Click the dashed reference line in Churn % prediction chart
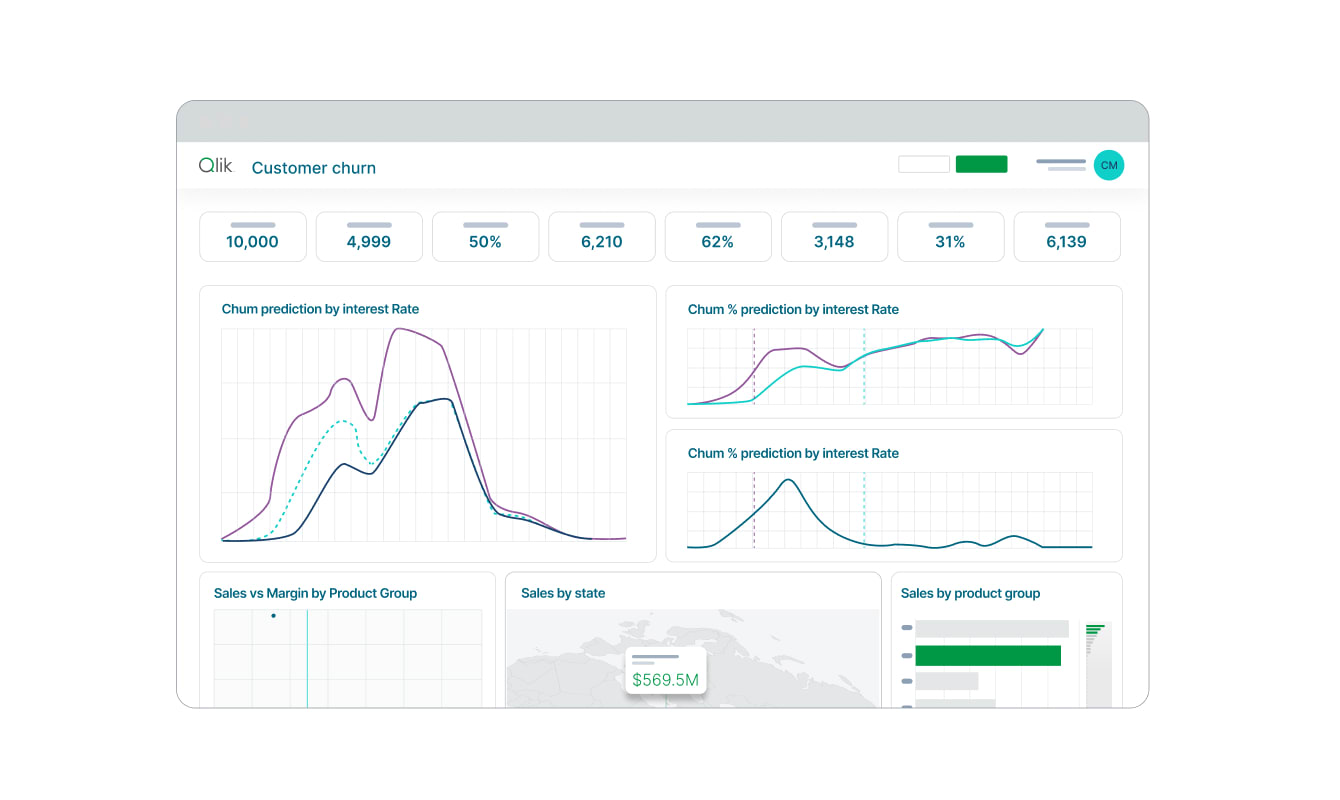The width and height of the screenshot is (1340, 800). coord(753,510)
